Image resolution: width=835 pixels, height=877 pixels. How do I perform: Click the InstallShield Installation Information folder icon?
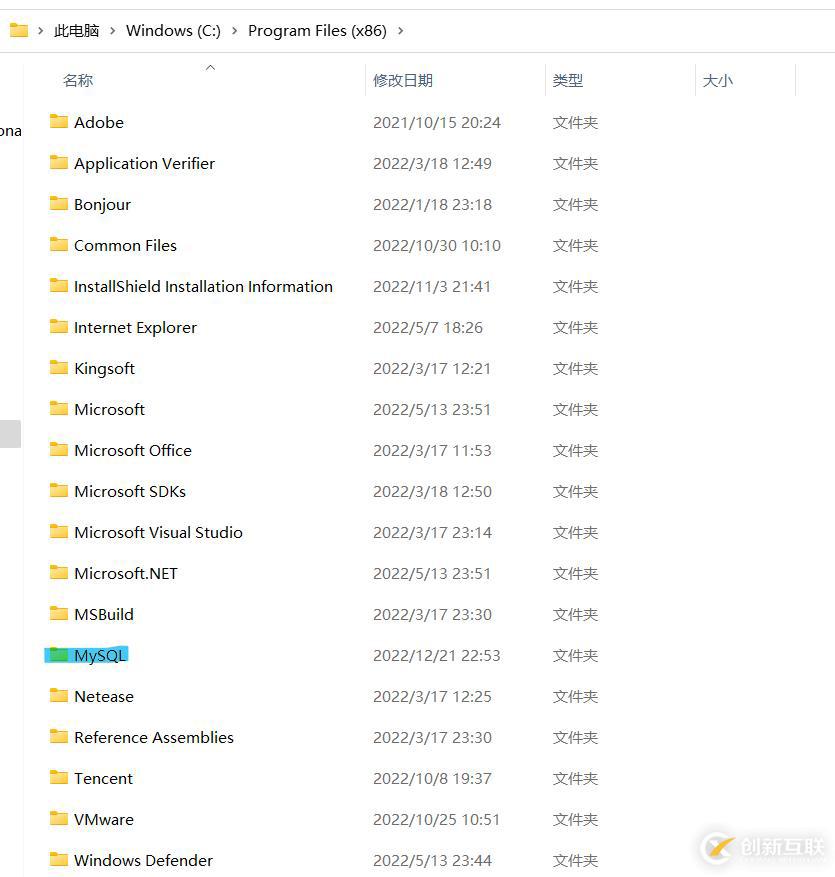(x=59, y=285)
